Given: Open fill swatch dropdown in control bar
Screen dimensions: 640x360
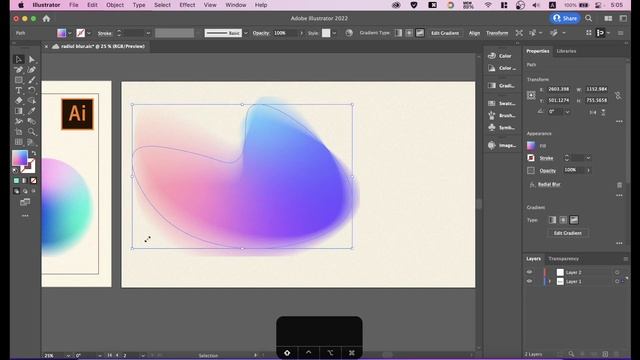Looking at the screenshot, I should [70, 33].
